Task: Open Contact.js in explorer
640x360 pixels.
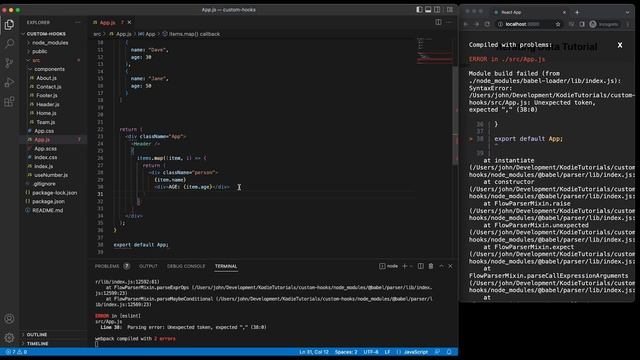Action: 49,87
